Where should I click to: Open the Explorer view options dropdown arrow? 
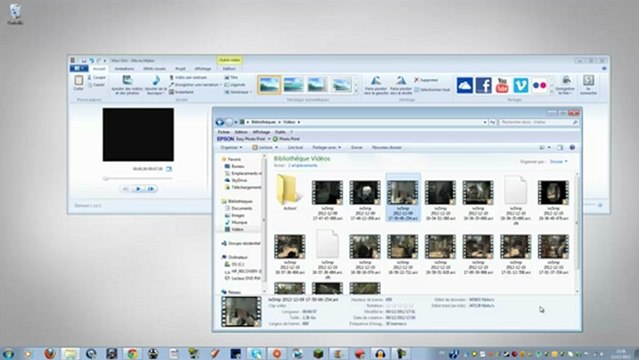coord(549,147)
